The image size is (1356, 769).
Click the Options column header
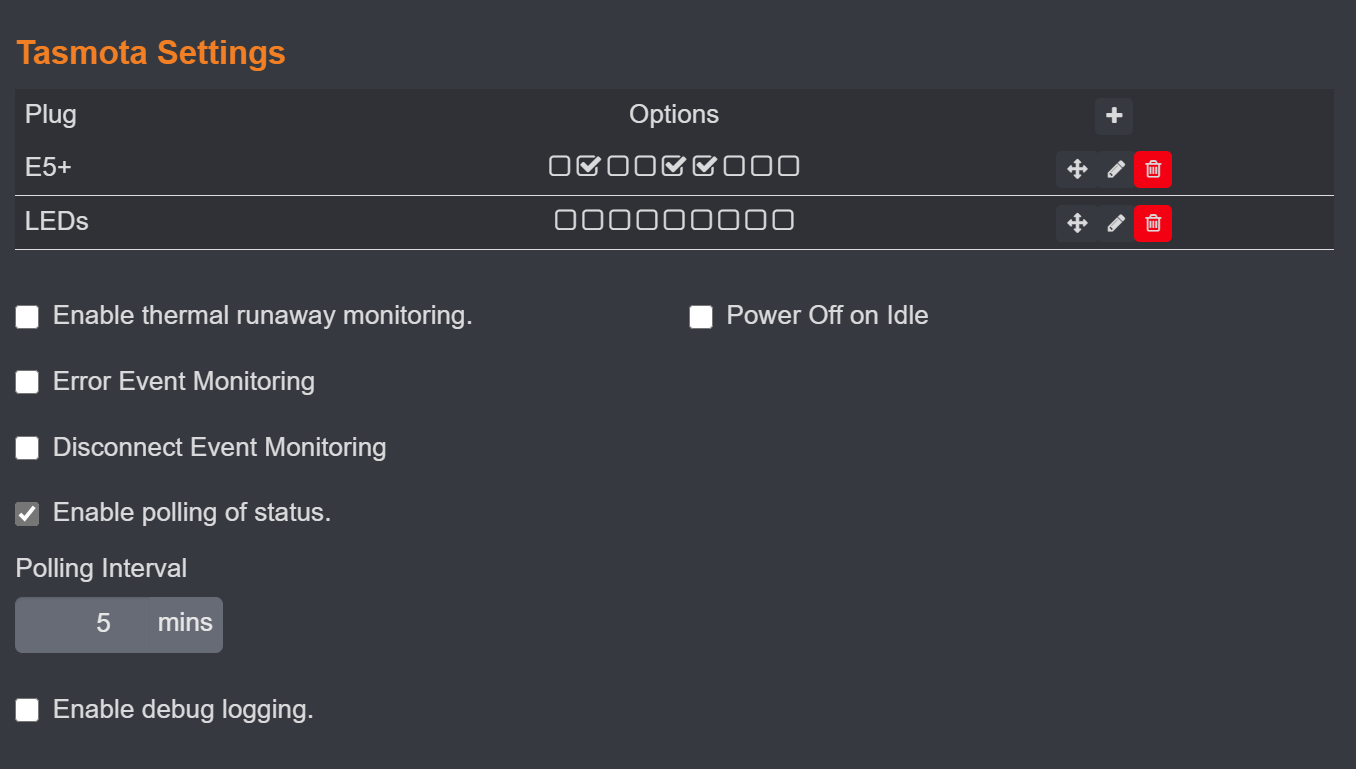pos(673,114)
